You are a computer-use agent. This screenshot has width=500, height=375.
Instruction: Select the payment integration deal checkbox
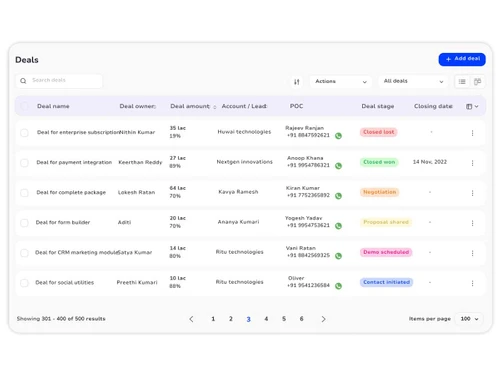pyautogui.click(x=24, y=163)
